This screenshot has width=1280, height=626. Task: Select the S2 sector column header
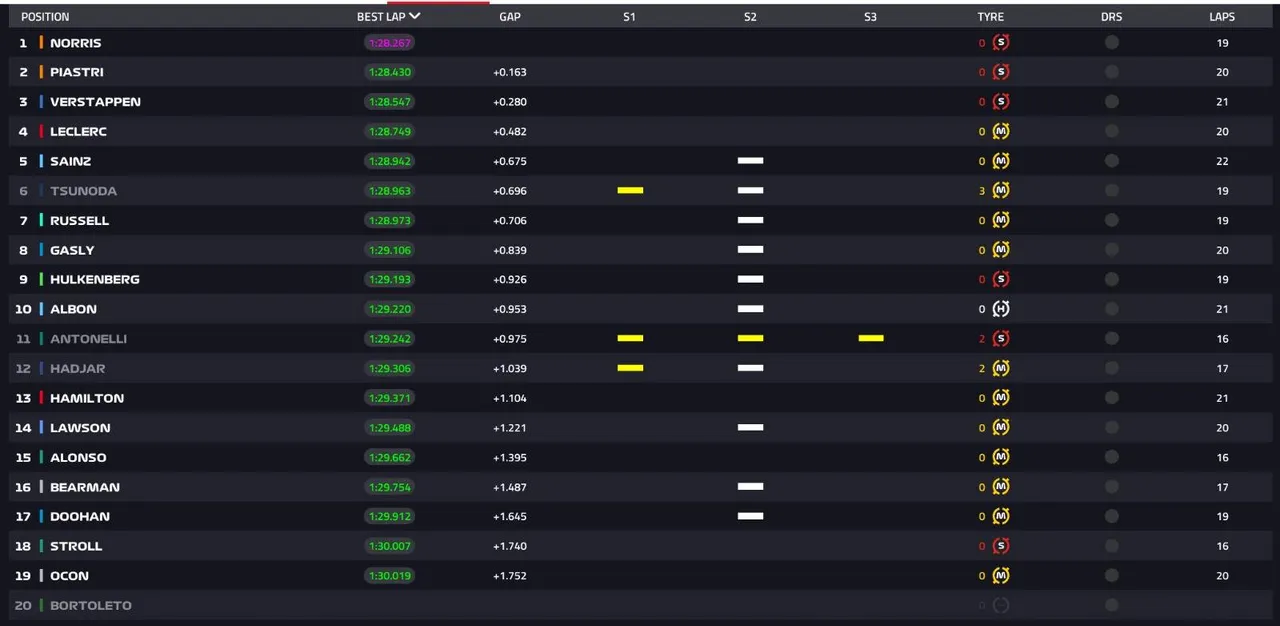pyautogui.click(x=750, y=17)
